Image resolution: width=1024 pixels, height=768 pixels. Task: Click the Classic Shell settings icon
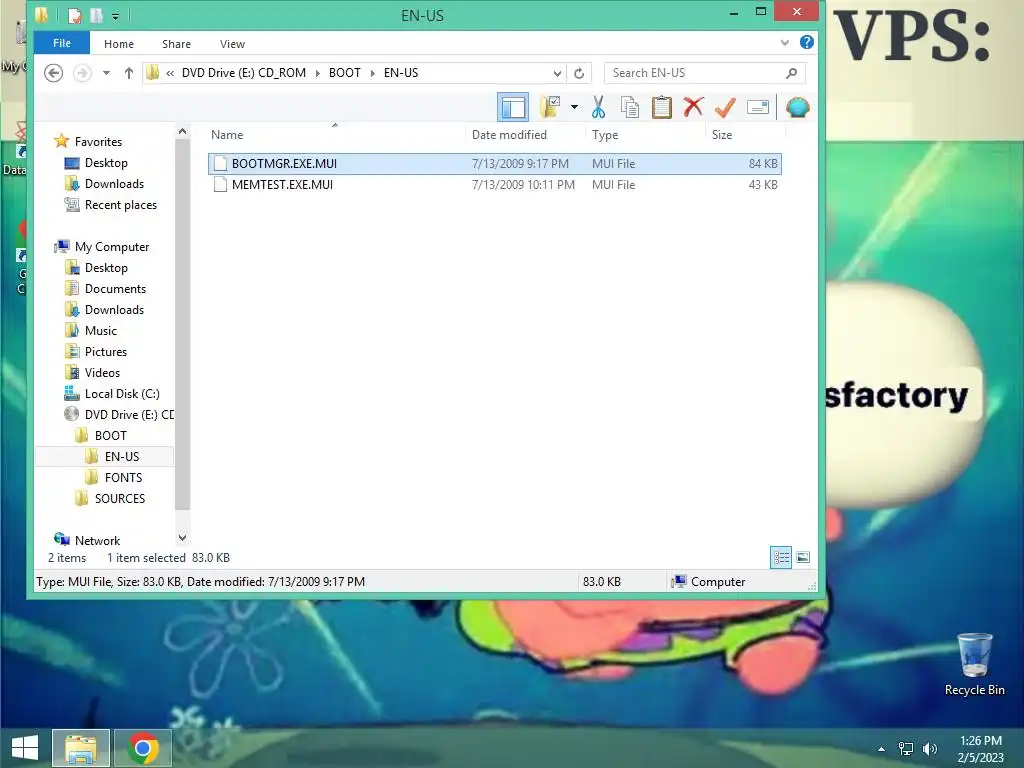point(797,107)
